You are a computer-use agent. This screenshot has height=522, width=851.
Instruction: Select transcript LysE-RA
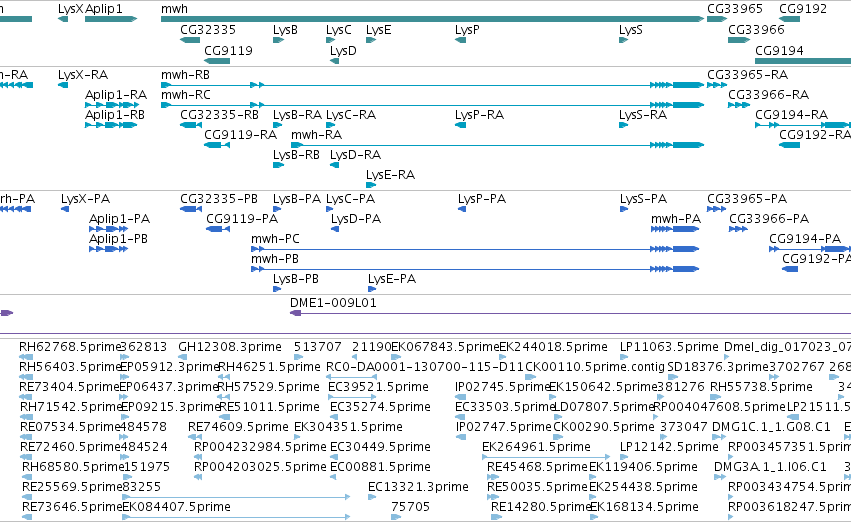coord(371,185)
